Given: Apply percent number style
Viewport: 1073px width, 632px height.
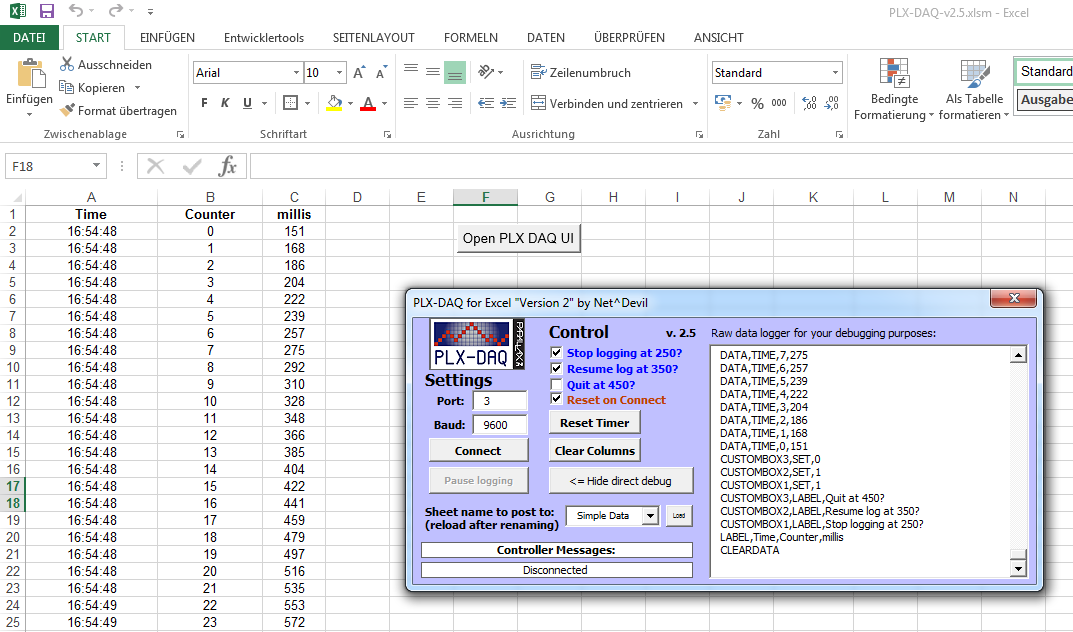Looking at the screenshot, I should (x=757, y=103).
